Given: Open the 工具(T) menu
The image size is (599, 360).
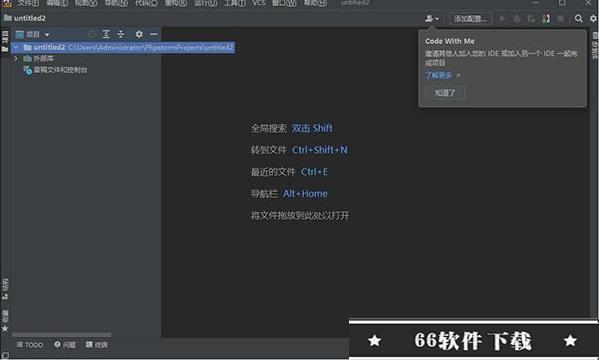Looking at the screenshot, I should [235, 3].
